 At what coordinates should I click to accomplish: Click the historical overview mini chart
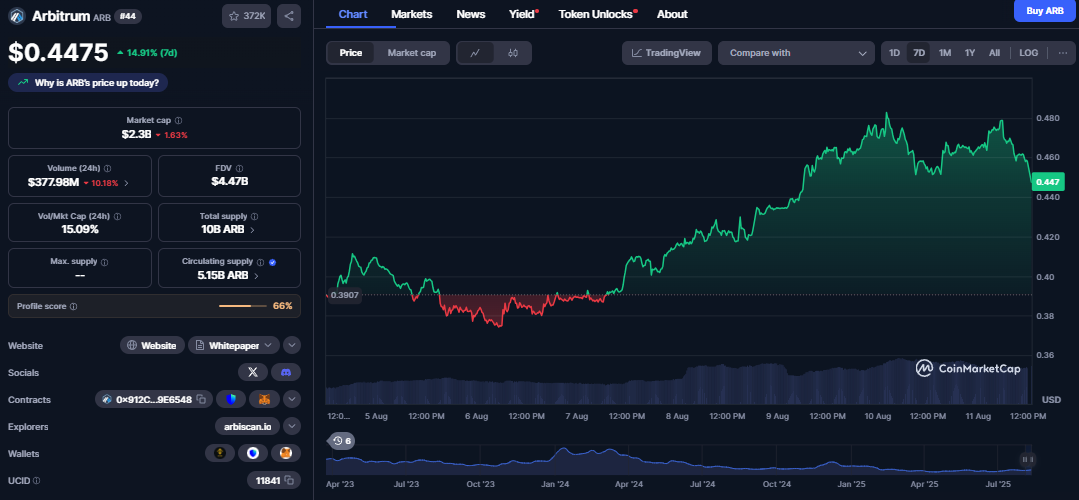pos(679,459)
